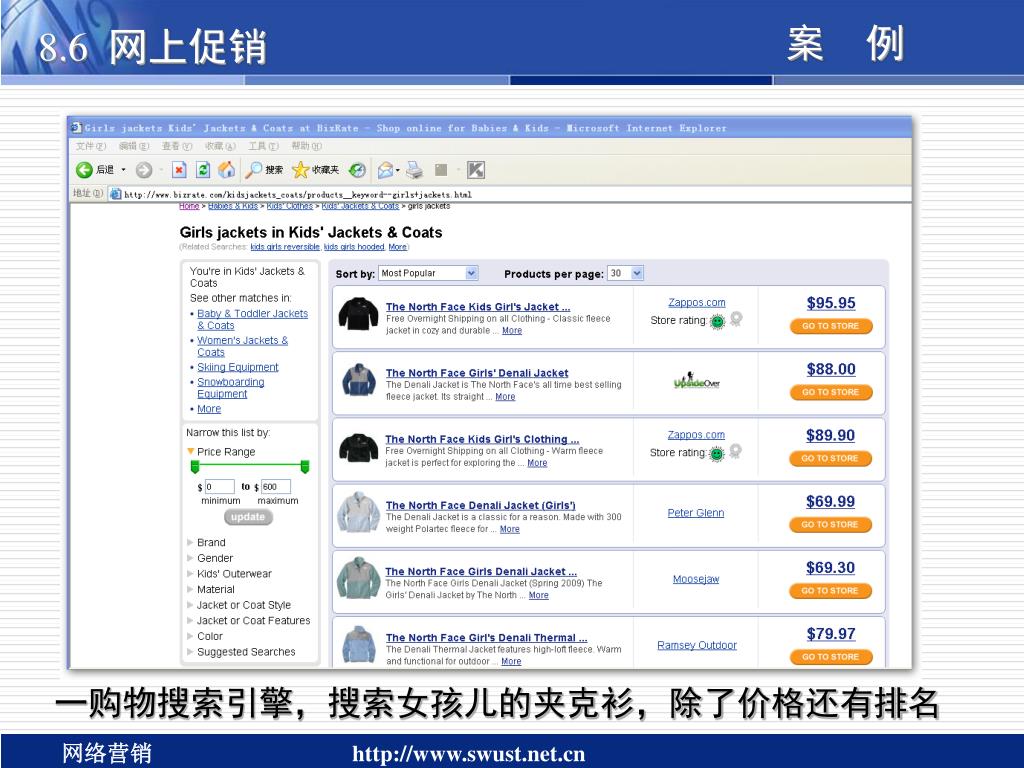Collapse the Price Range filter
This screenshot has height=768, width=1024.
[x=191, y=451]
